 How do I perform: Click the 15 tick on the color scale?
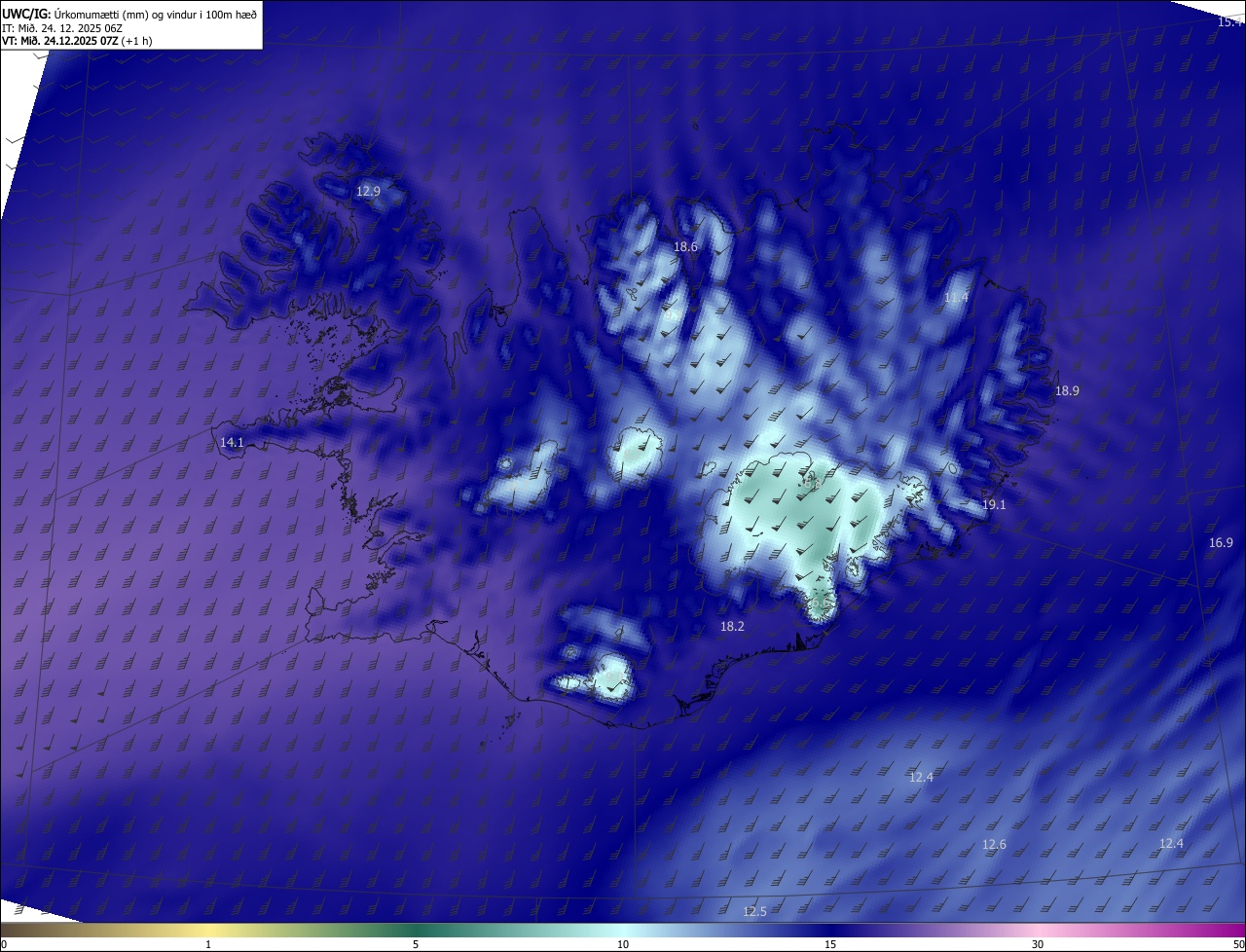pyautogui.click(x=830, y=944)
